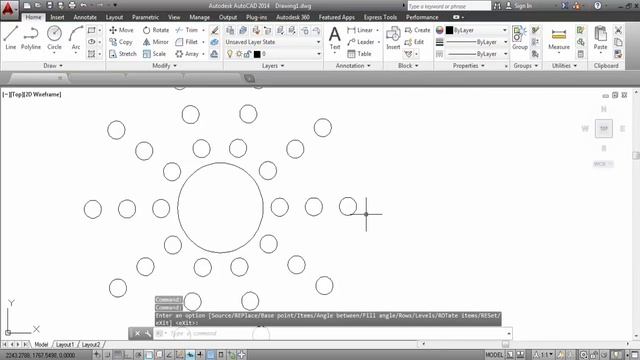Click the MODEL button in status bar
Viewport: 640px width, 360px height.
494,355
